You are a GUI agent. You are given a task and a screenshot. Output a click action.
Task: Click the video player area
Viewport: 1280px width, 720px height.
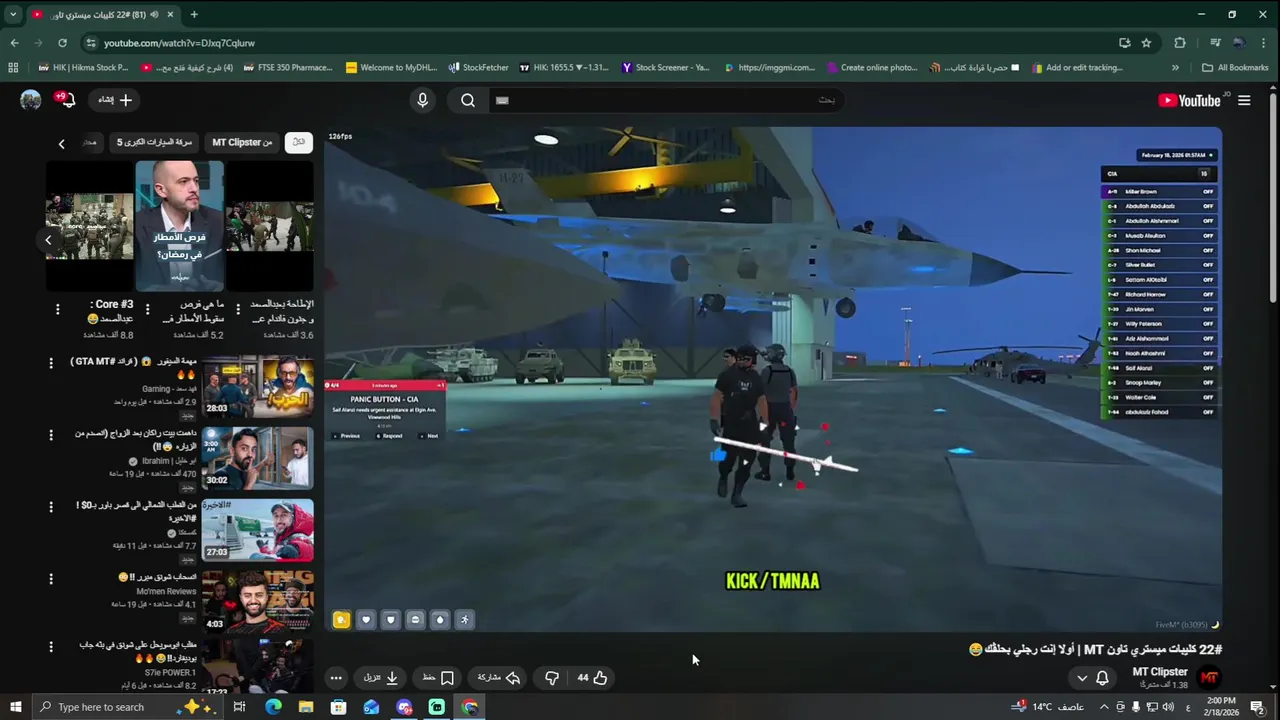tap(773, 379)
